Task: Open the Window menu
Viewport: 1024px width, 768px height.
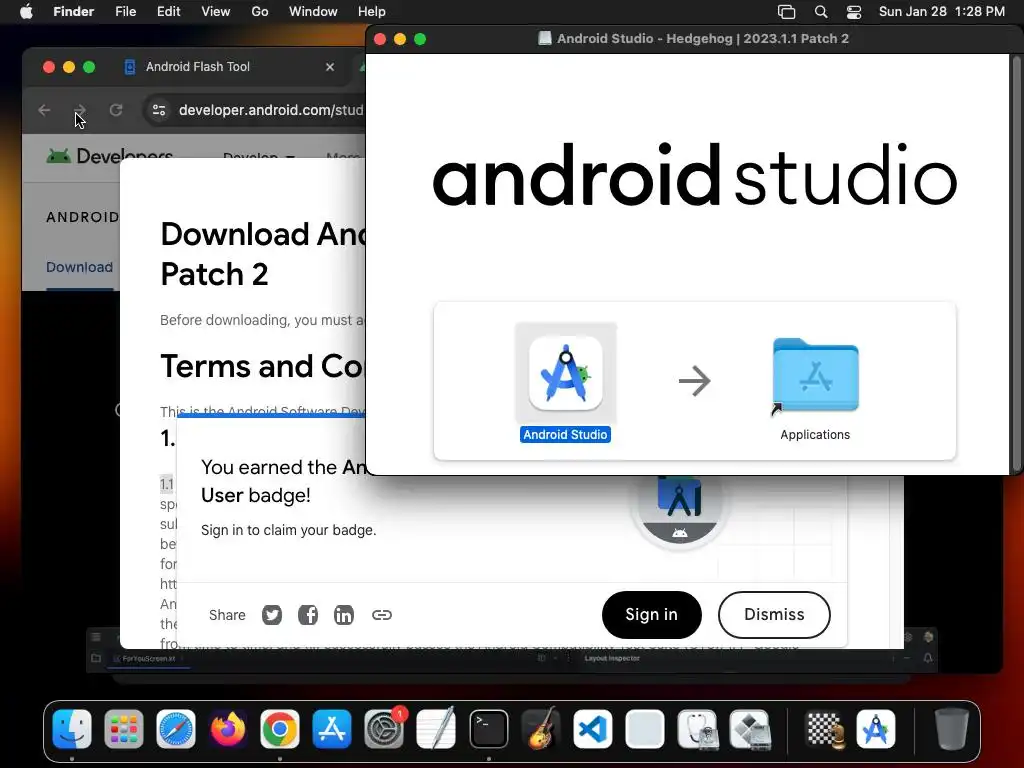Action: (x=313, y=12)
